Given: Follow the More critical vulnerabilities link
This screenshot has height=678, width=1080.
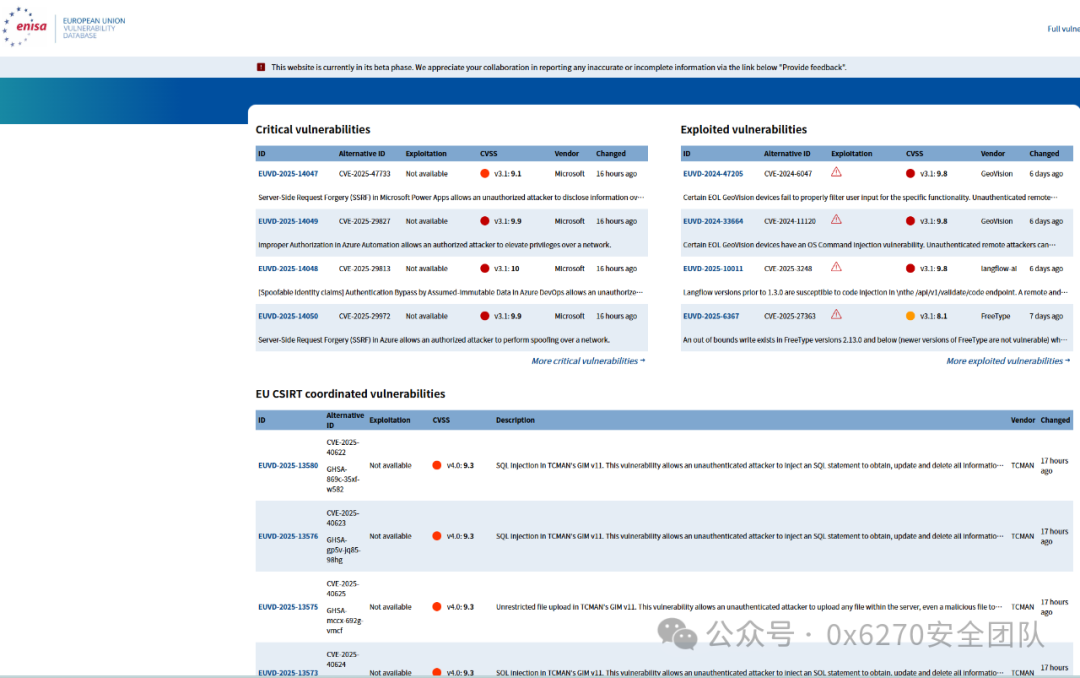Looking at the screenshot, I should 588,361.
